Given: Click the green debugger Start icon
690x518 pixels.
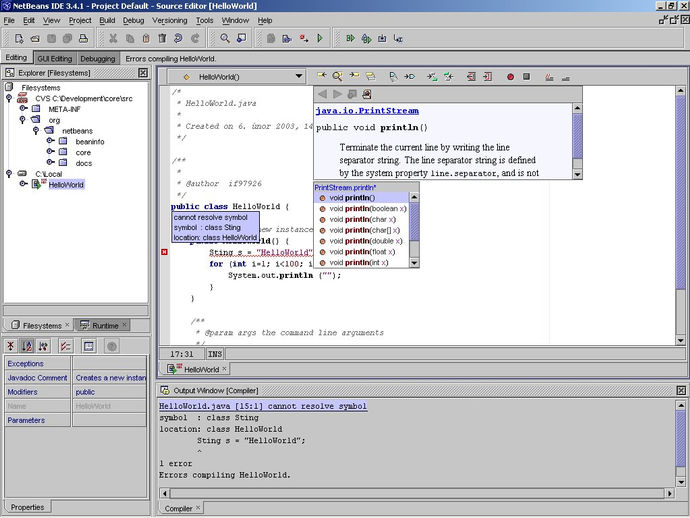Looking at the screenshot, I should [350, 39].
